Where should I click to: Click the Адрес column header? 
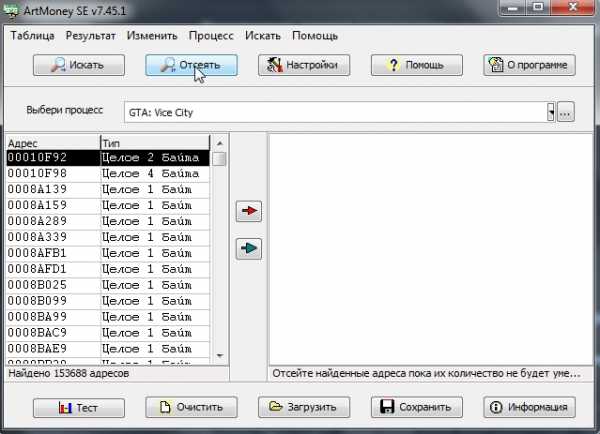point(53,143)
